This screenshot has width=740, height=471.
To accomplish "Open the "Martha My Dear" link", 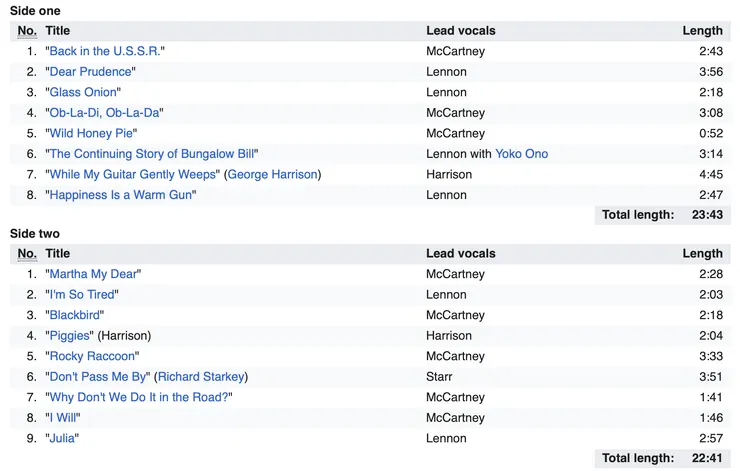I will (x=93, y=274).
